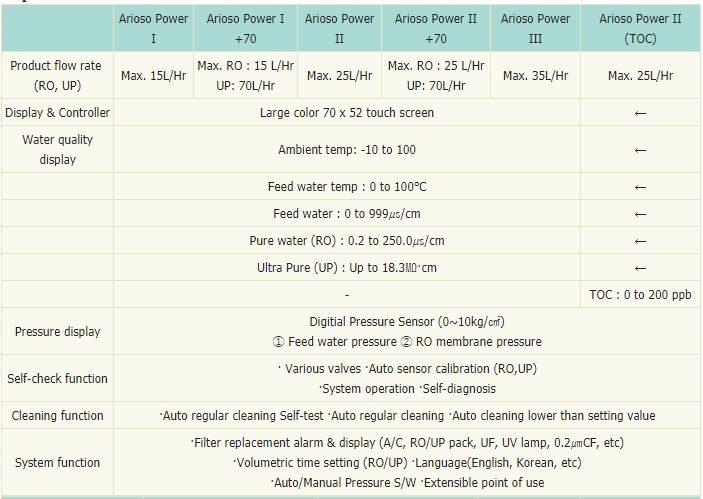Click 'Volumetric time setting (RO/UP)' line

click(x=407, y=462)
